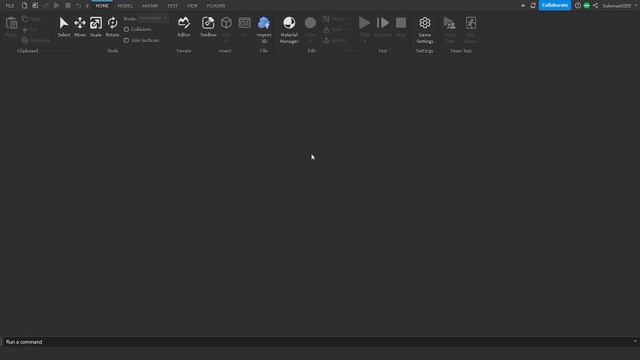The image size is (640, 360).
Task: Select the Select tool arrow
Action: [64, 27]
